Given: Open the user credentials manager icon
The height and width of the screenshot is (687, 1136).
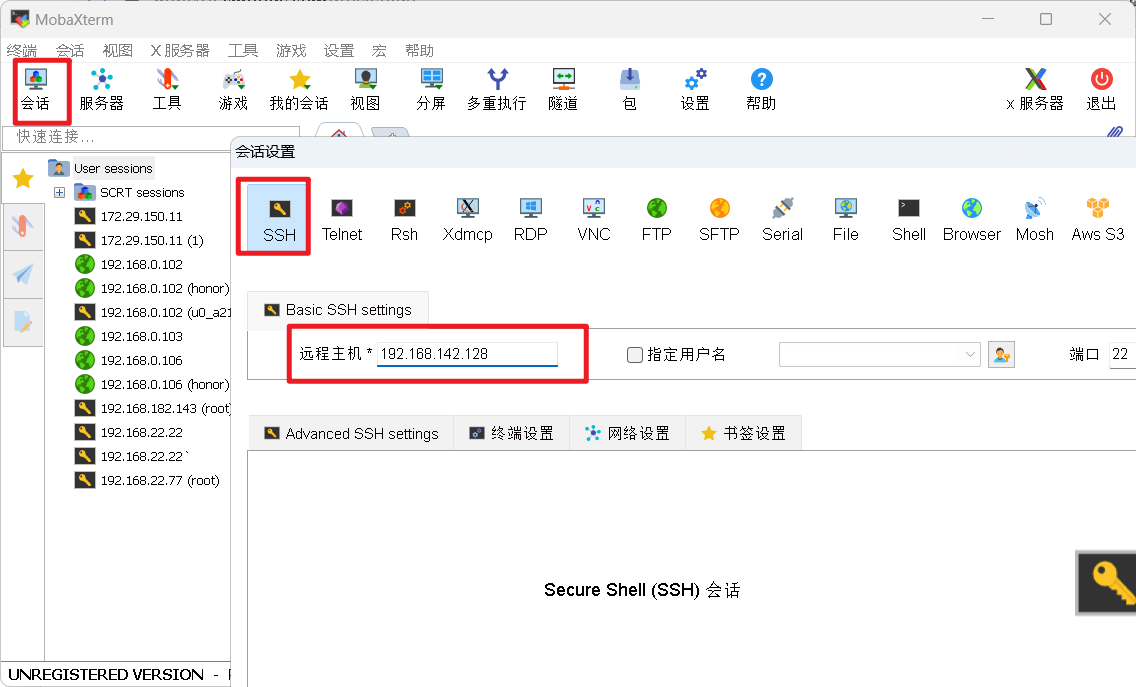Looking at the screenshot, I should coord(1001,354).
